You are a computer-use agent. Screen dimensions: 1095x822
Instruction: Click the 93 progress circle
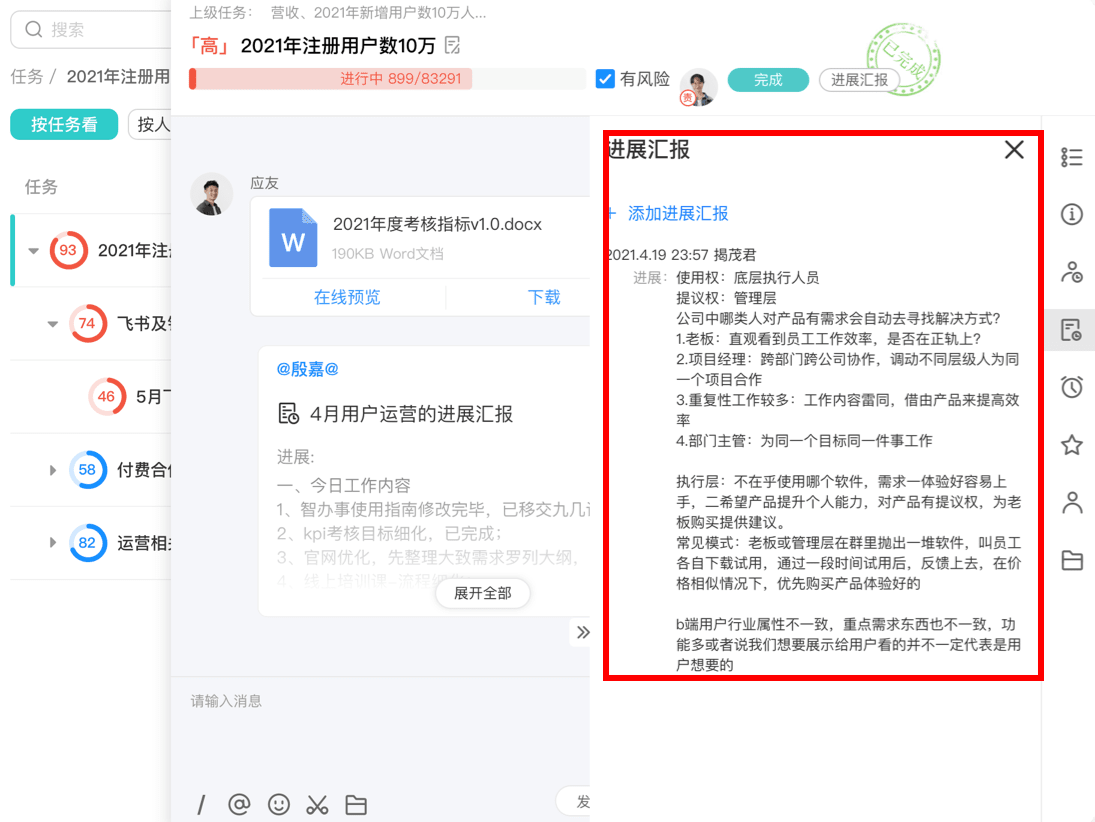tap(68, 251)
